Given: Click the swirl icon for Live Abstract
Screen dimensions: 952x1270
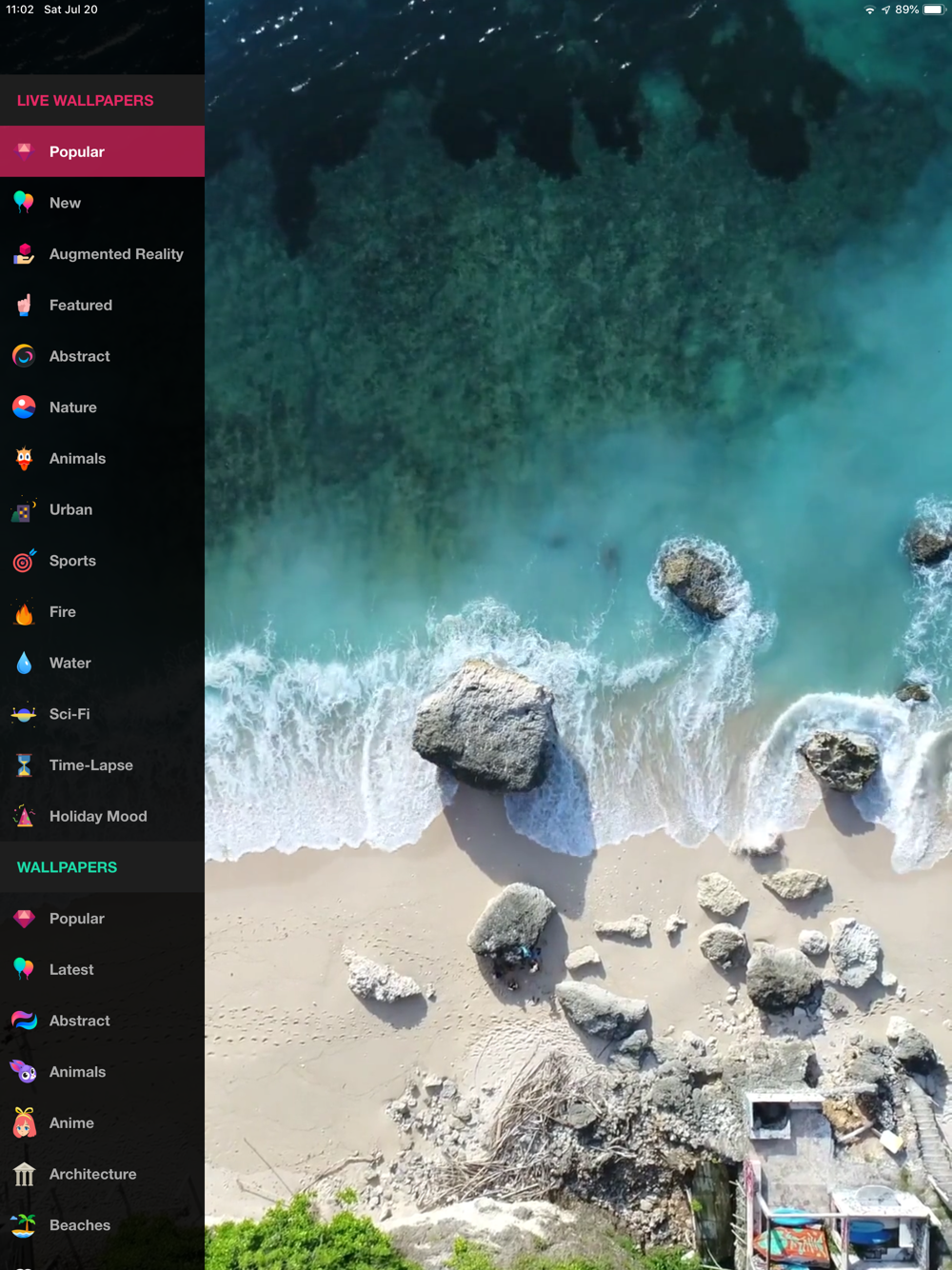Looking at the screenshot, I should pyautogui.click(x=24, y=356).
